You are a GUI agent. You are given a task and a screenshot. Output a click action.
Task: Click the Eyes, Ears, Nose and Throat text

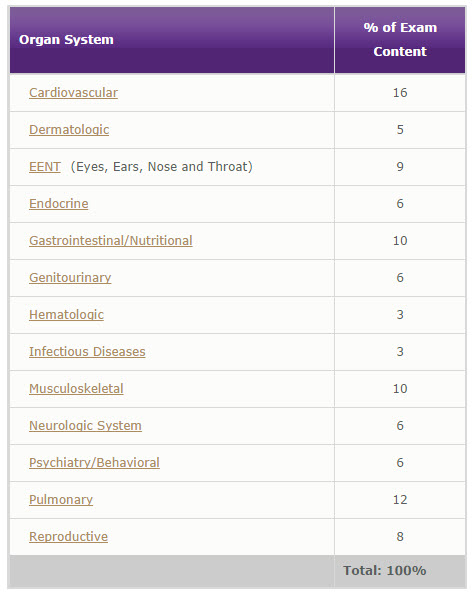[162, 167]
